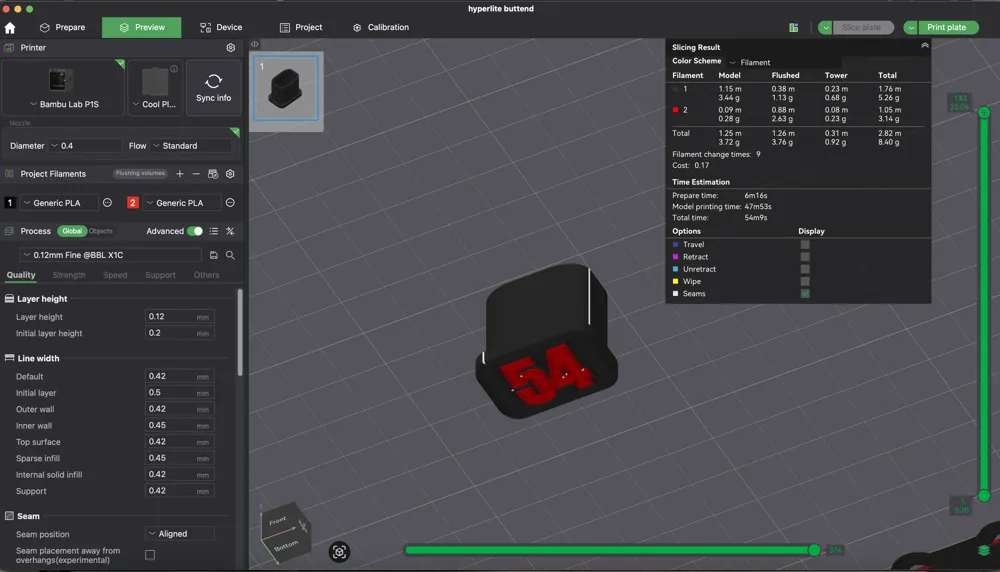Open Flushing volumes button
Image resolution: width=1000 pixels, height=572 pixels.
coord(140,173)
